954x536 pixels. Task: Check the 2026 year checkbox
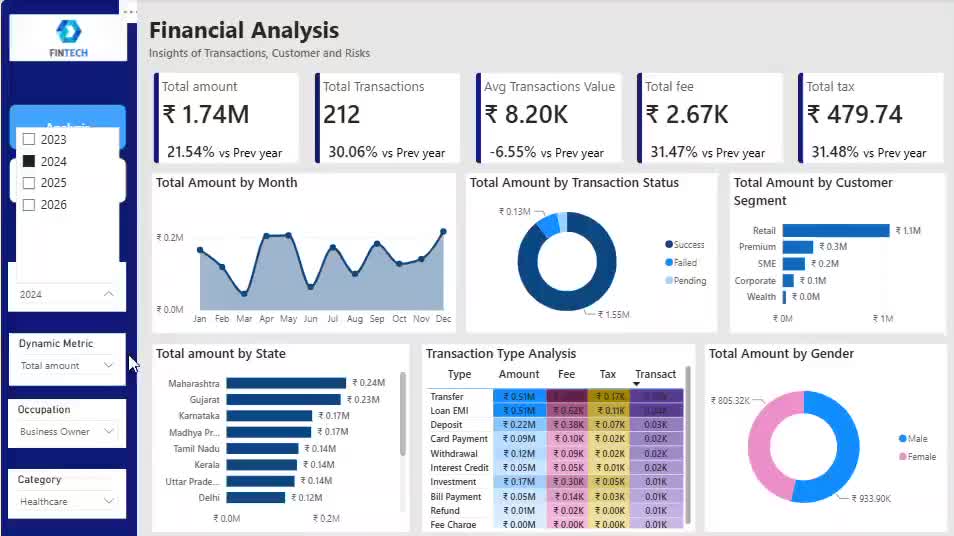coord(29,204)
